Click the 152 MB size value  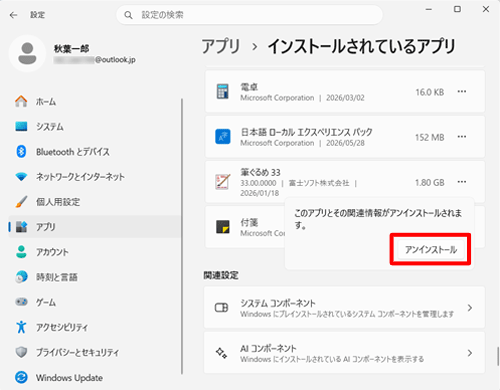tap(430, 137)
